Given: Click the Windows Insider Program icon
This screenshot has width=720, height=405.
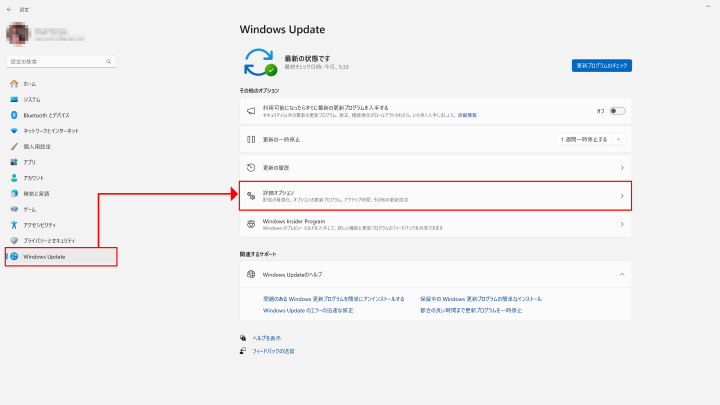Looking at the screenshot, I should (x=251, y=224).
